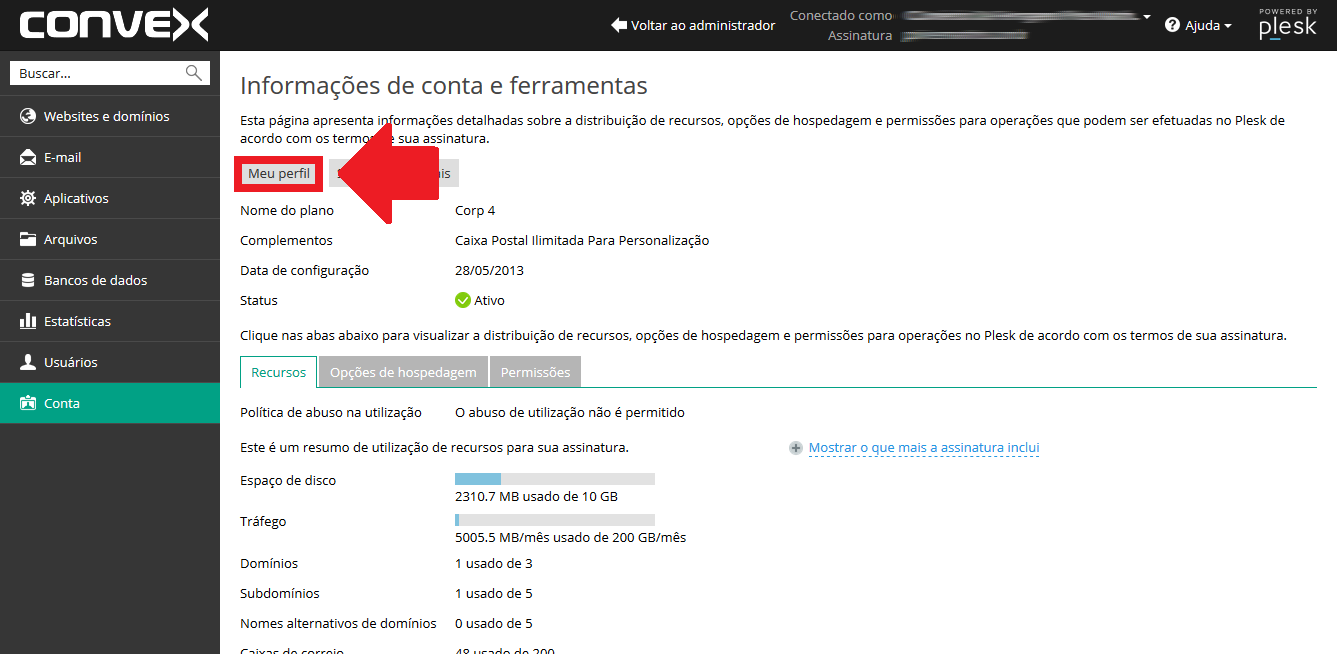Click the search magnifier icon
Screen dimensions: 1337x654
pos(194,73)
